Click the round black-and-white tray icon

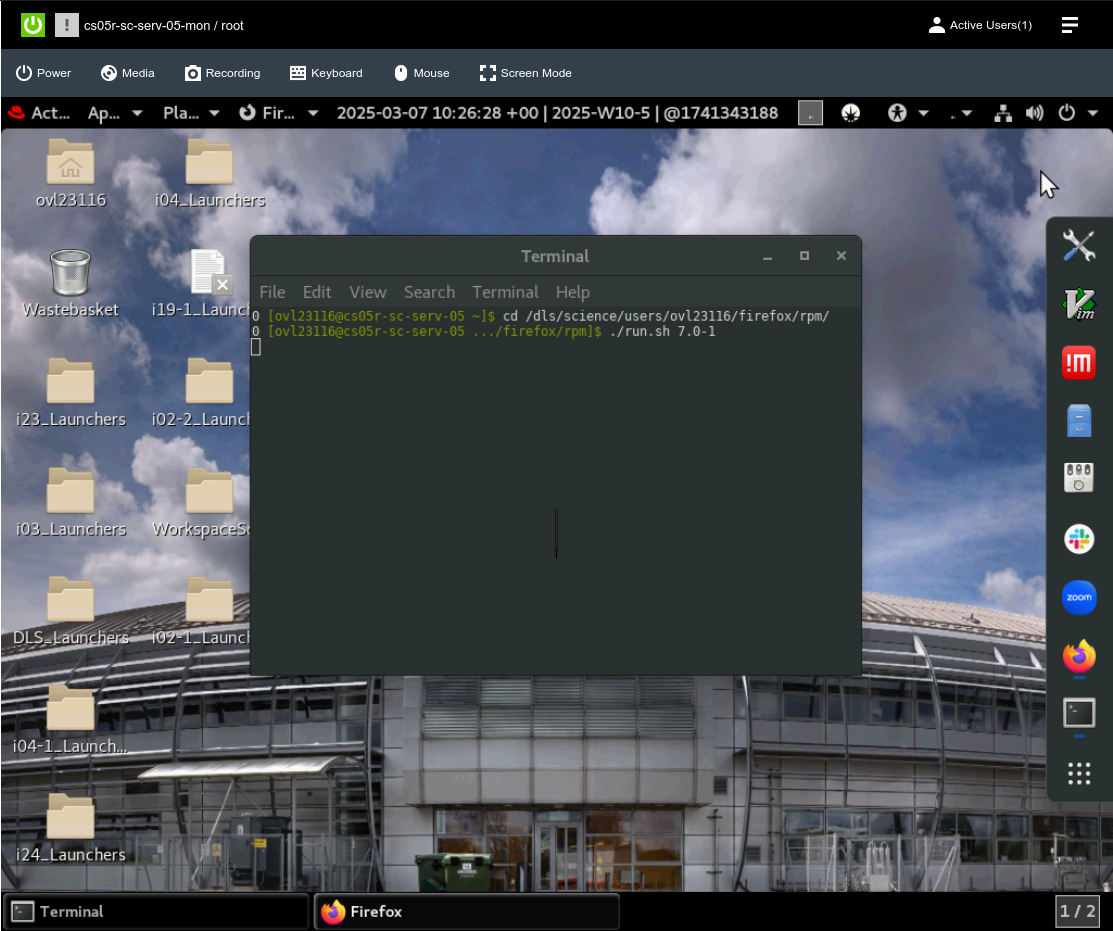[850, 113]
